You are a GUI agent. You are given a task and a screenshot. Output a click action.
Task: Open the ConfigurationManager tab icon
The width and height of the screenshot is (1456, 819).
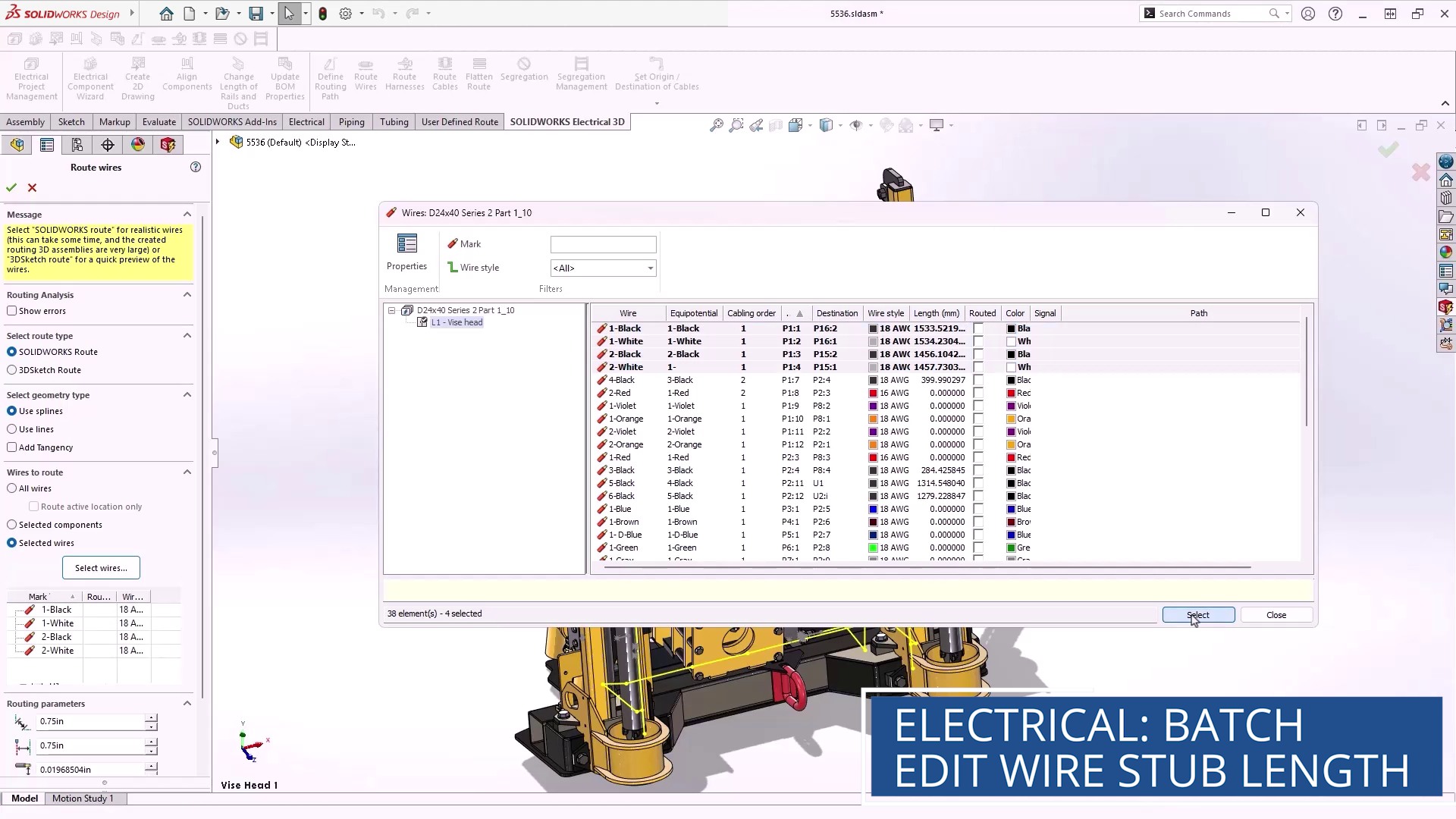pos(77,145)
